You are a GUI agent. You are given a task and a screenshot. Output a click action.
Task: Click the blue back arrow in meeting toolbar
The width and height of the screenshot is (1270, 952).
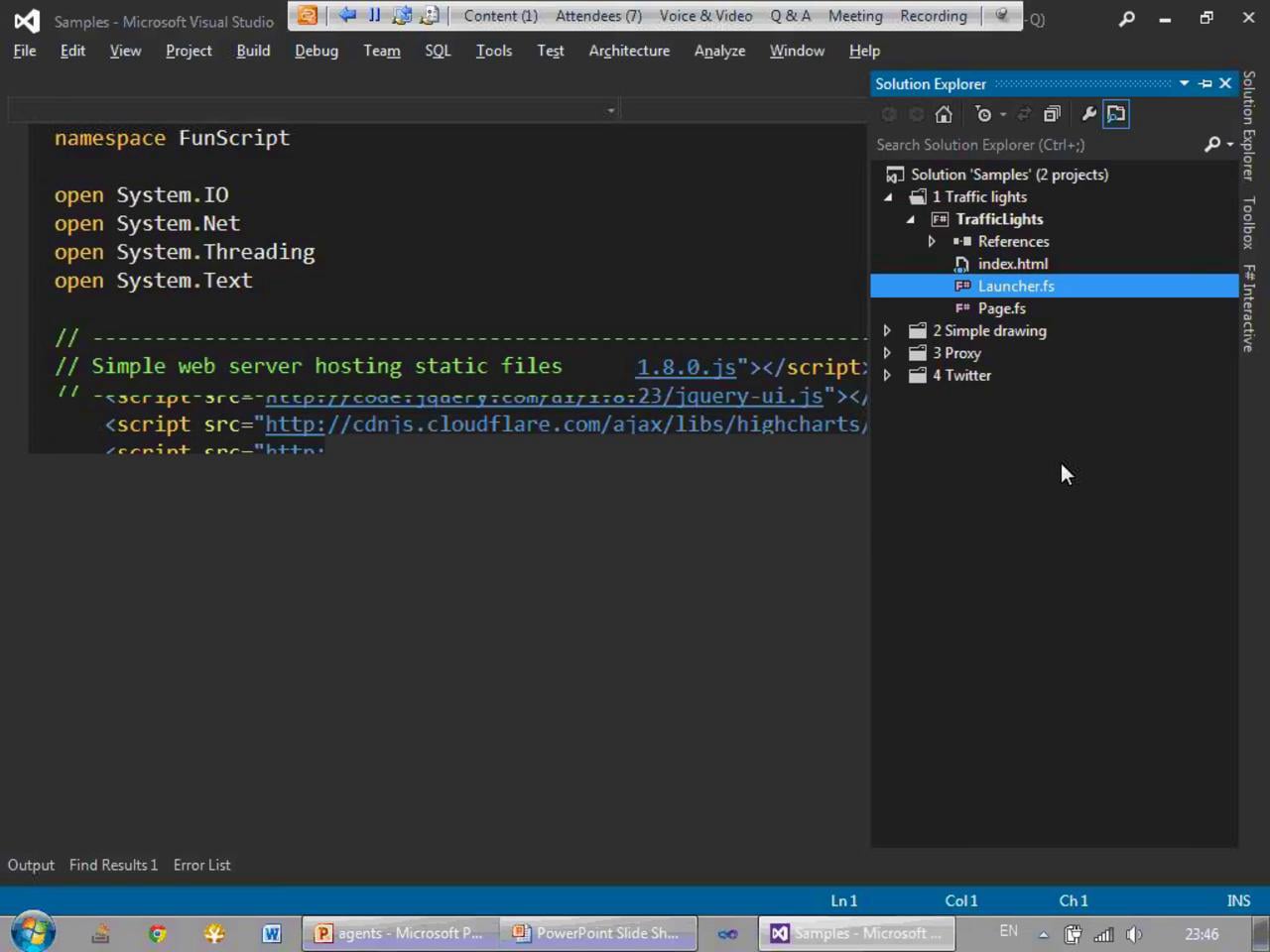(x=346, y=16)
